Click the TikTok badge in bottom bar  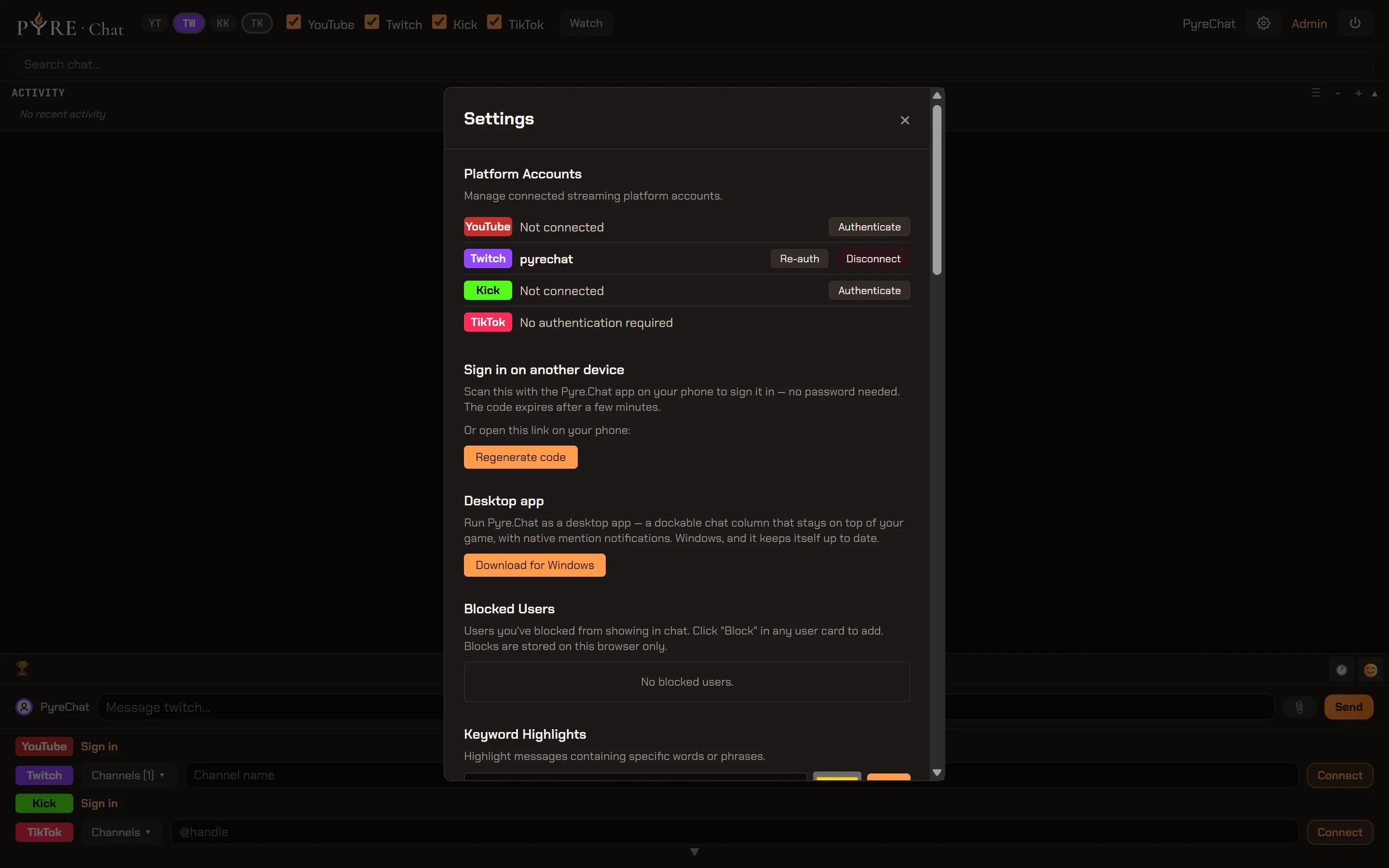[44, 832]
